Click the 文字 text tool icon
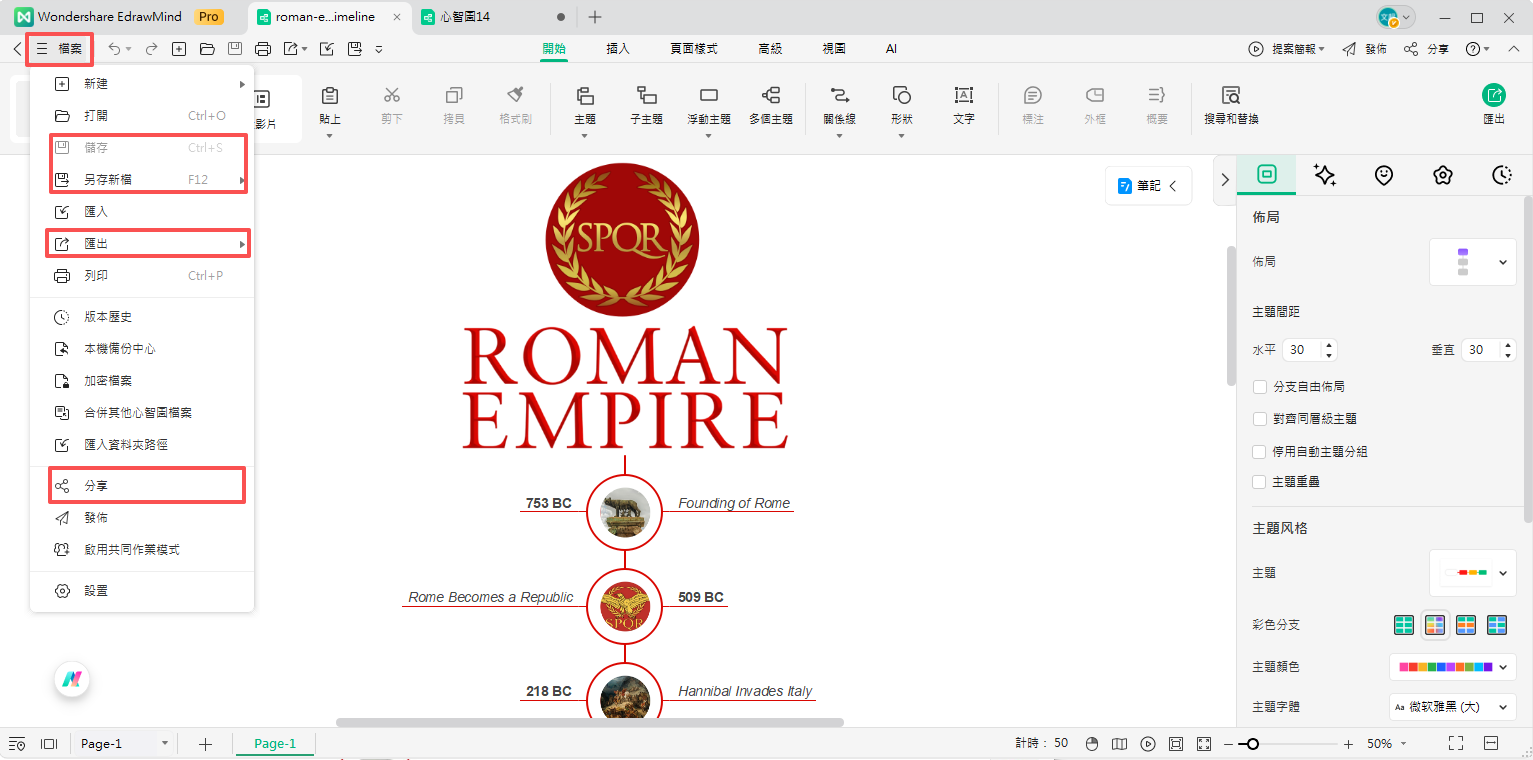This screenshot has height=760, width=1533. 963,96
